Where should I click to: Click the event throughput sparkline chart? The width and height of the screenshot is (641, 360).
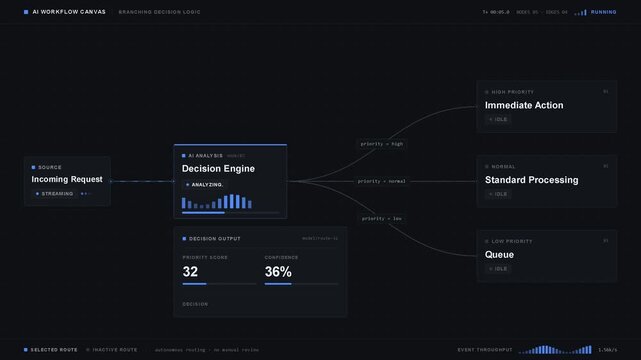pyautogui.click(x=556, y=350)
